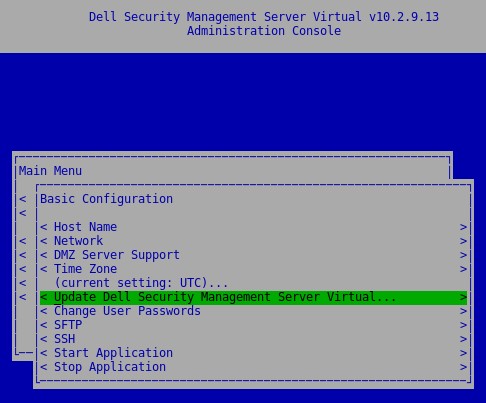This screenshot has height=403, width=486.
Task: Click right chevron on Network row
Action: tap(463, 241)
